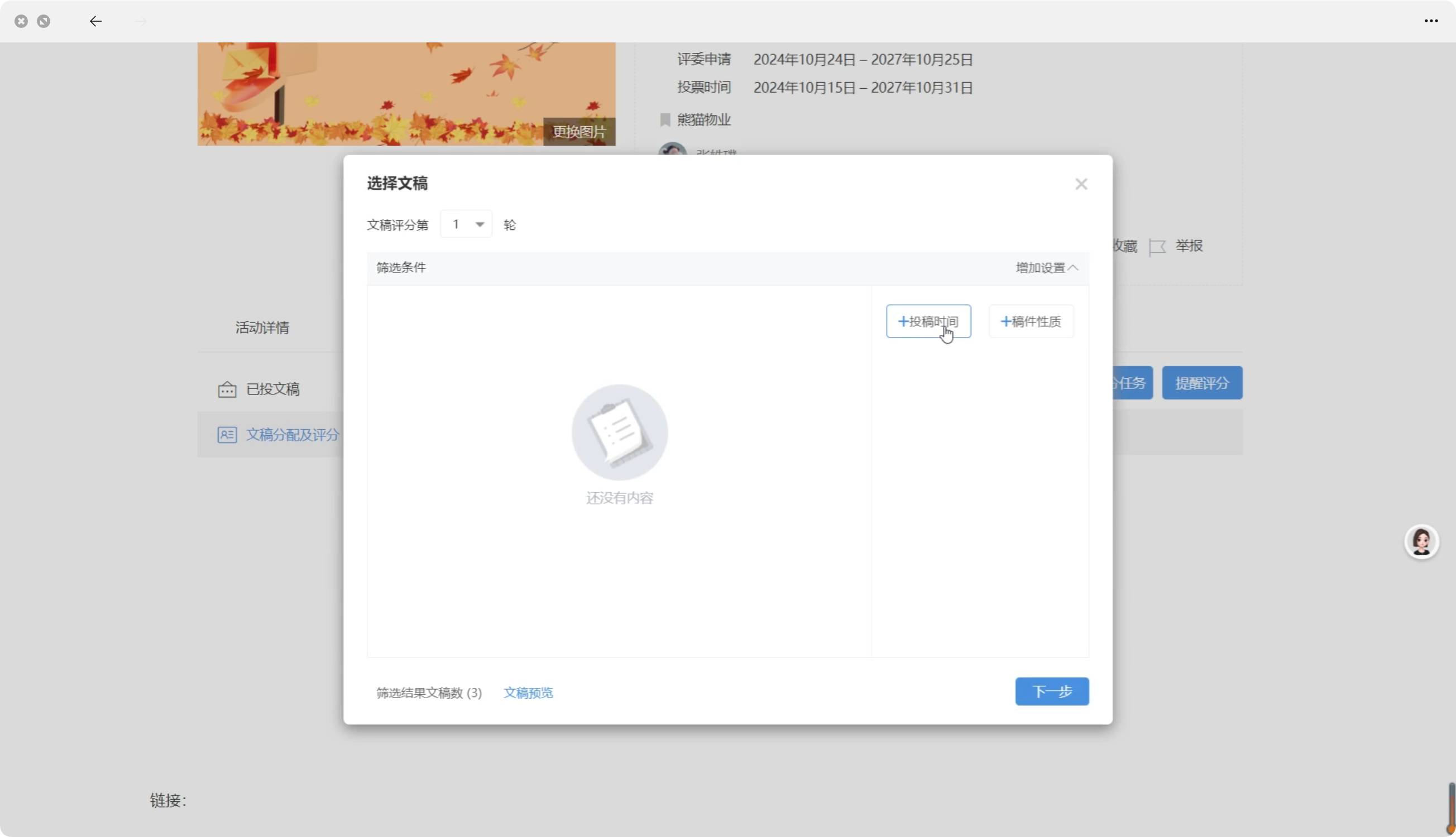Click the 举报 flag icon
The height and width of the screenshot is (837, 1456).
coord(1157,247)
